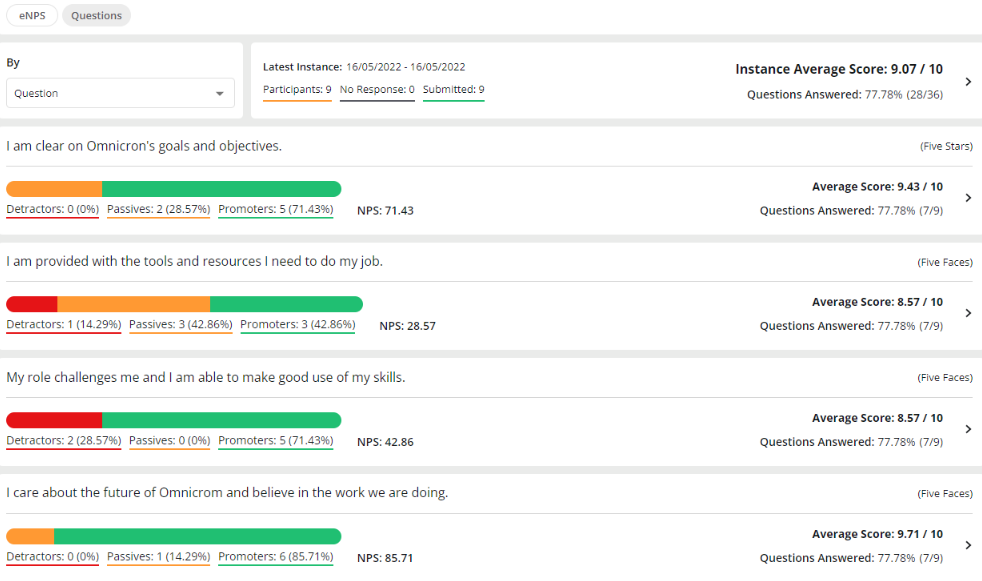
Task: Expand the goals and objectives question chevron
Action: (x=967, y=198)
